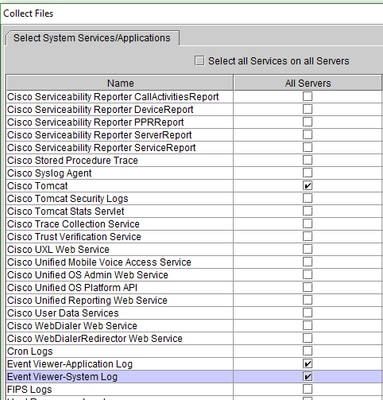Choose 'Cisco Unified Reporting Web Service' name
Image resolution: width=383 pixels, height=400 pixels.
click(87, 300)
